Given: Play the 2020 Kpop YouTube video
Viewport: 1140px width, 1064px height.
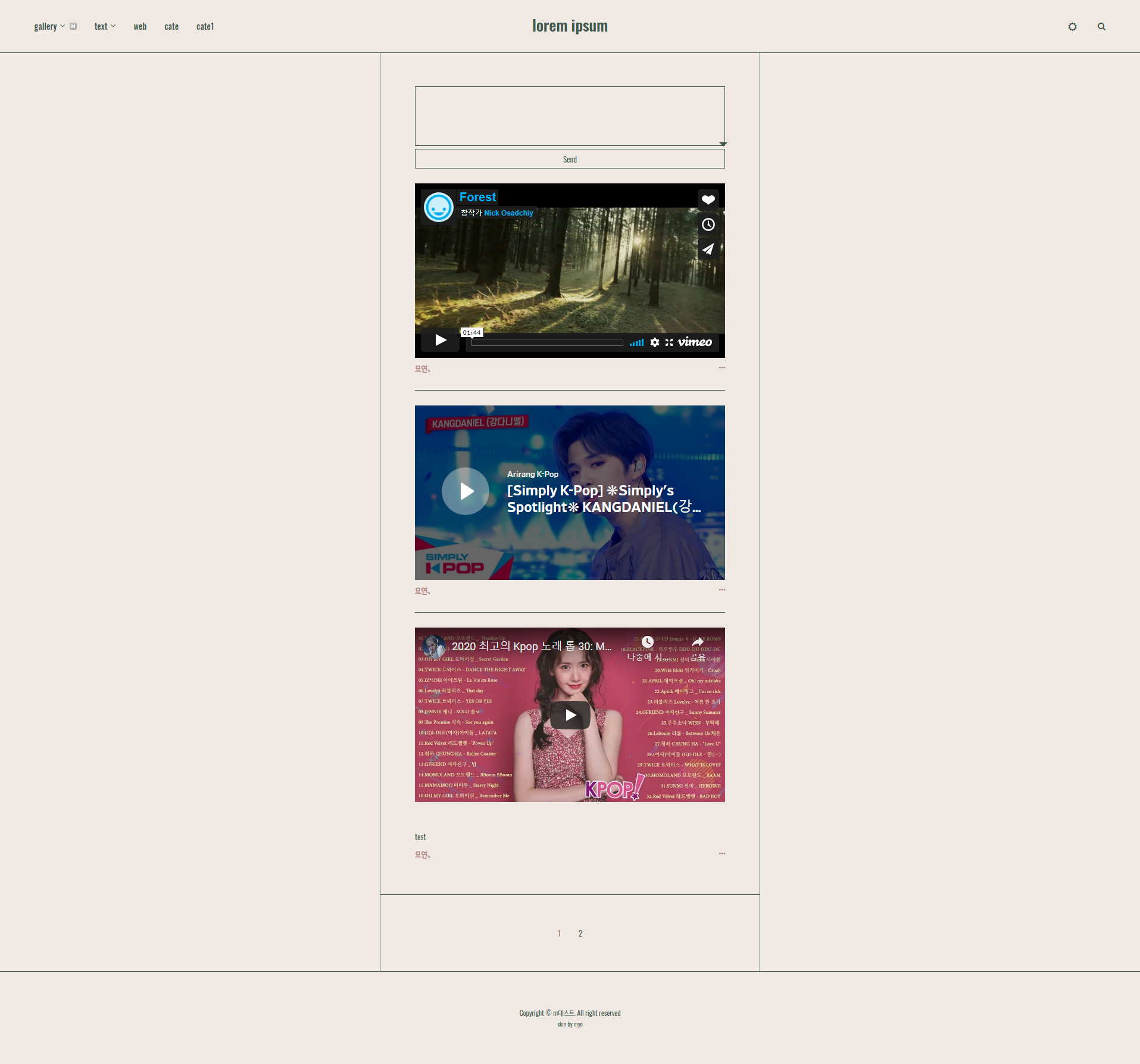Looking at the screenshot, I should [x=570, y=715].
